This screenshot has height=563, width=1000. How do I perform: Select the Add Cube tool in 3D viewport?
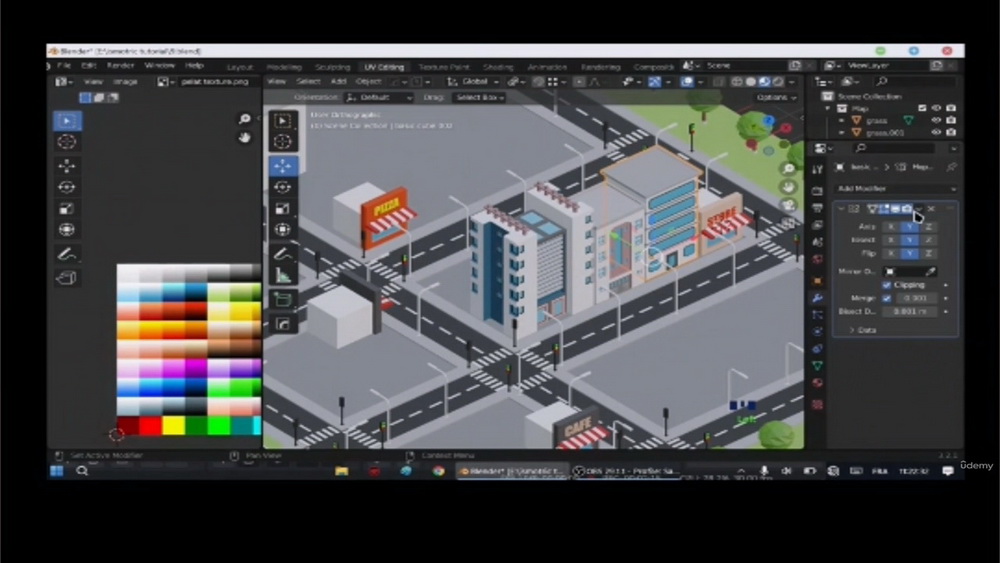pyautogui.click(x=283, y=300)
